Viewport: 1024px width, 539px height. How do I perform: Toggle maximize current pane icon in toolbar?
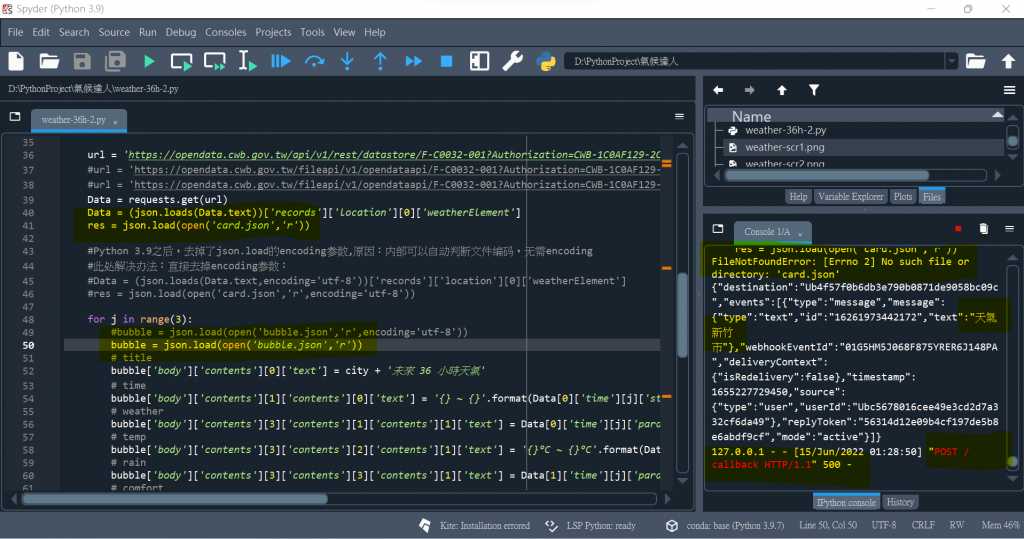tap(479, 62)
